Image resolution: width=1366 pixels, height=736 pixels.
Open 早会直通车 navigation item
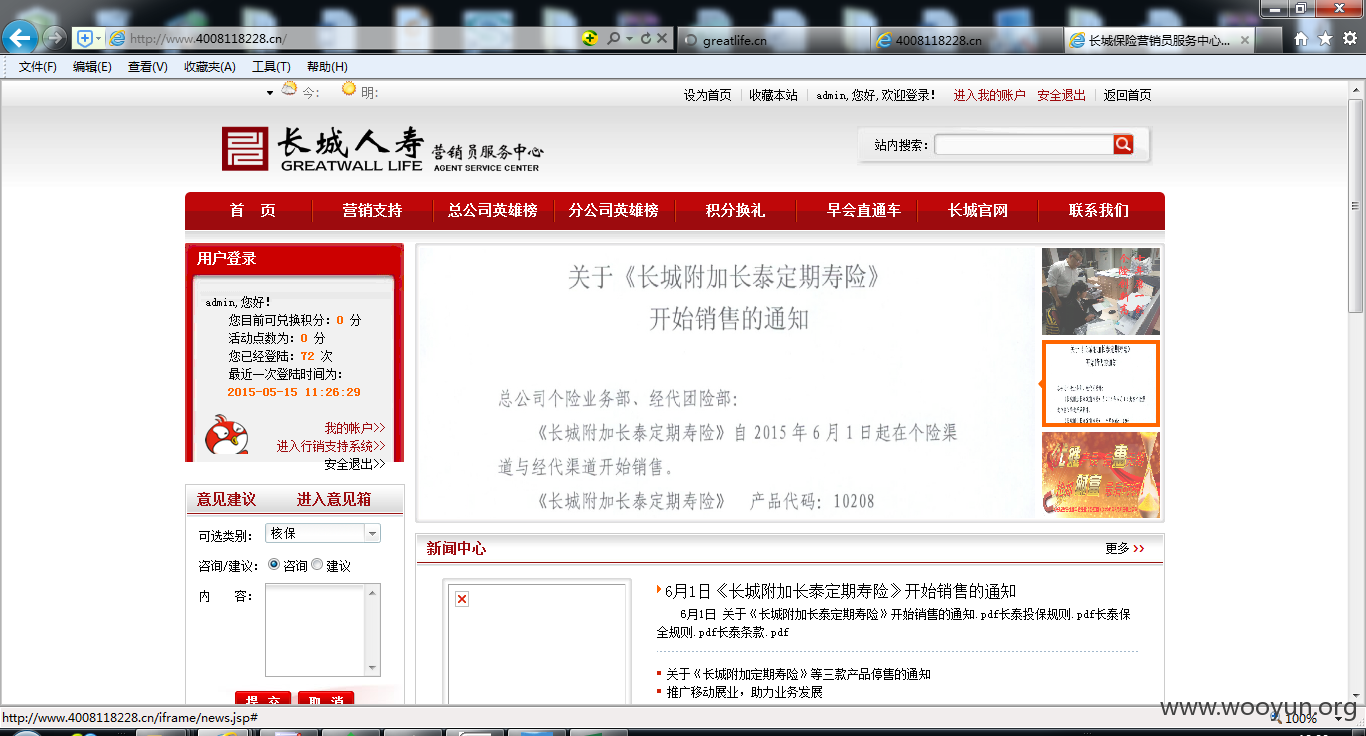pyautogui.click(x=863, y=210)
